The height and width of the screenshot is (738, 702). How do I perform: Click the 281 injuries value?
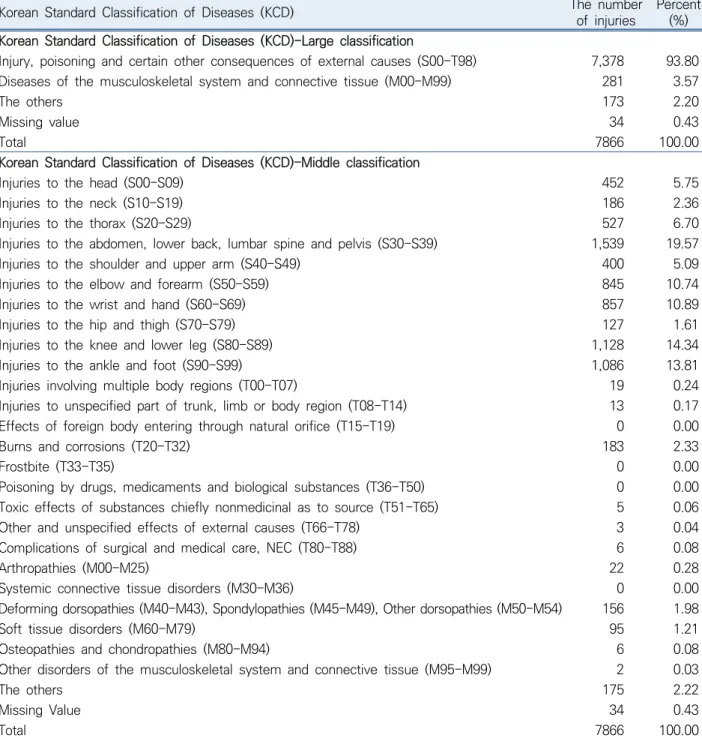613,81
